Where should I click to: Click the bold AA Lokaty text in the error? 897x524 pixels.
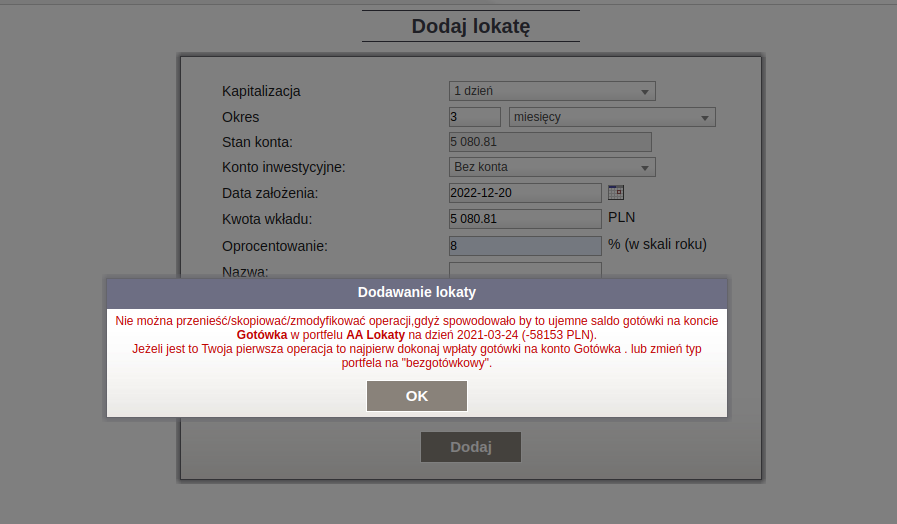[375, 335]
